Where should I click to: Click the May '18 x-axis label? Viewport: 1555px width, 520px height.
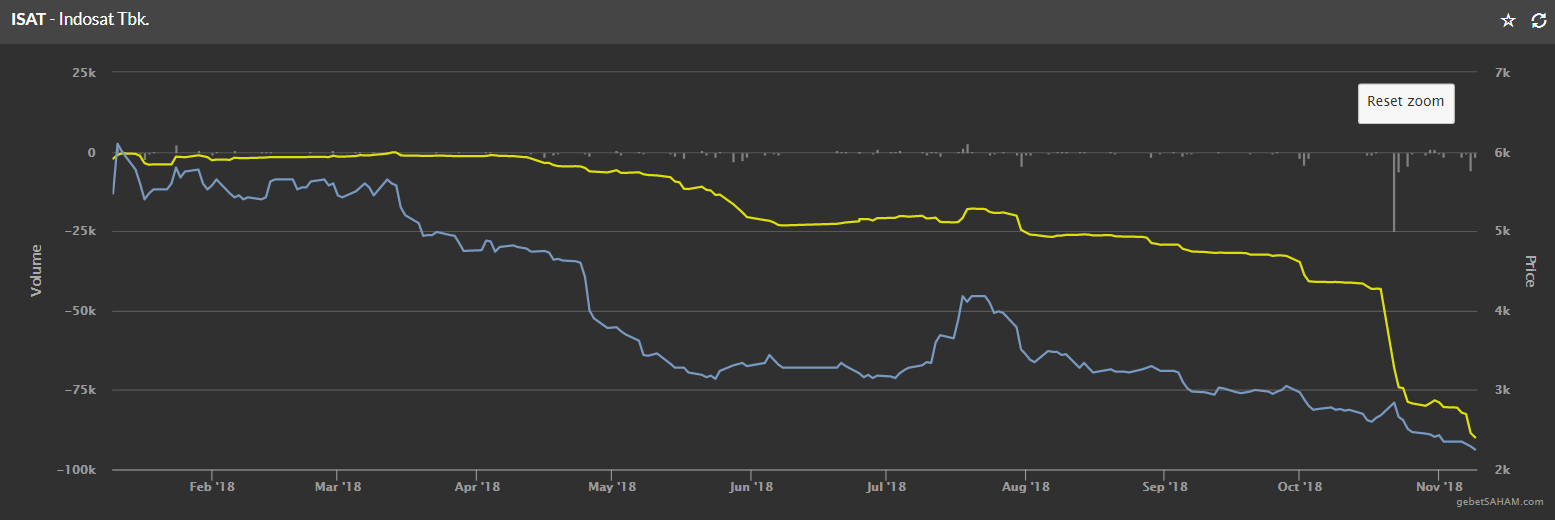click(612, 487)
